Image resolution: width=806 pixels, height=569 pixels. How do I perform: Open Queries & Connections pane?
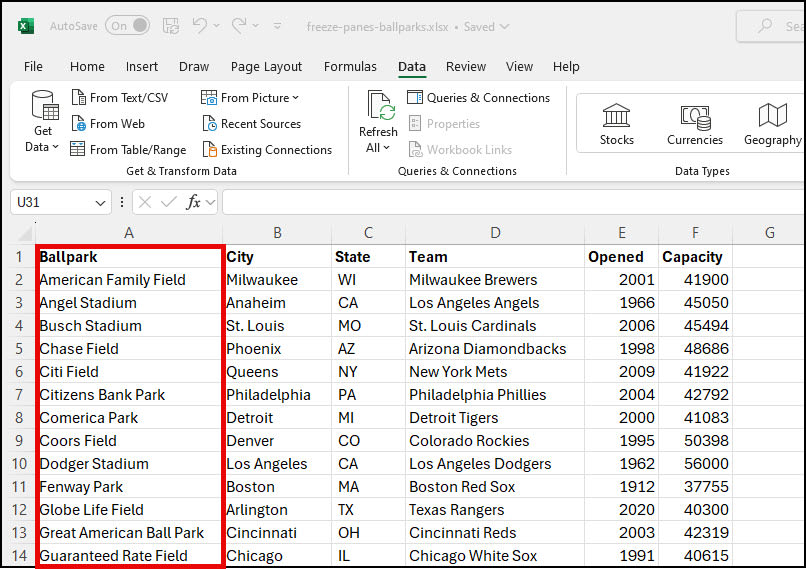479,98
